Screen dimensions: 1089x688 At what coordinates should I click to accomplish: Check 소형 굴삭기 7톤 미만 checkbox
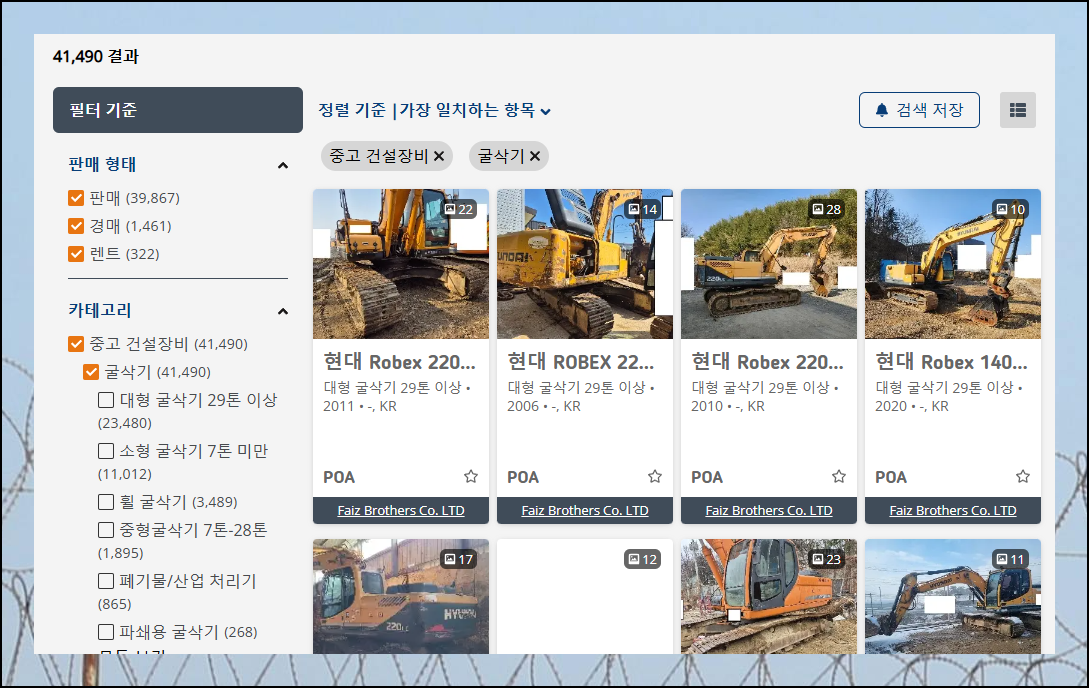coord(106,451)
